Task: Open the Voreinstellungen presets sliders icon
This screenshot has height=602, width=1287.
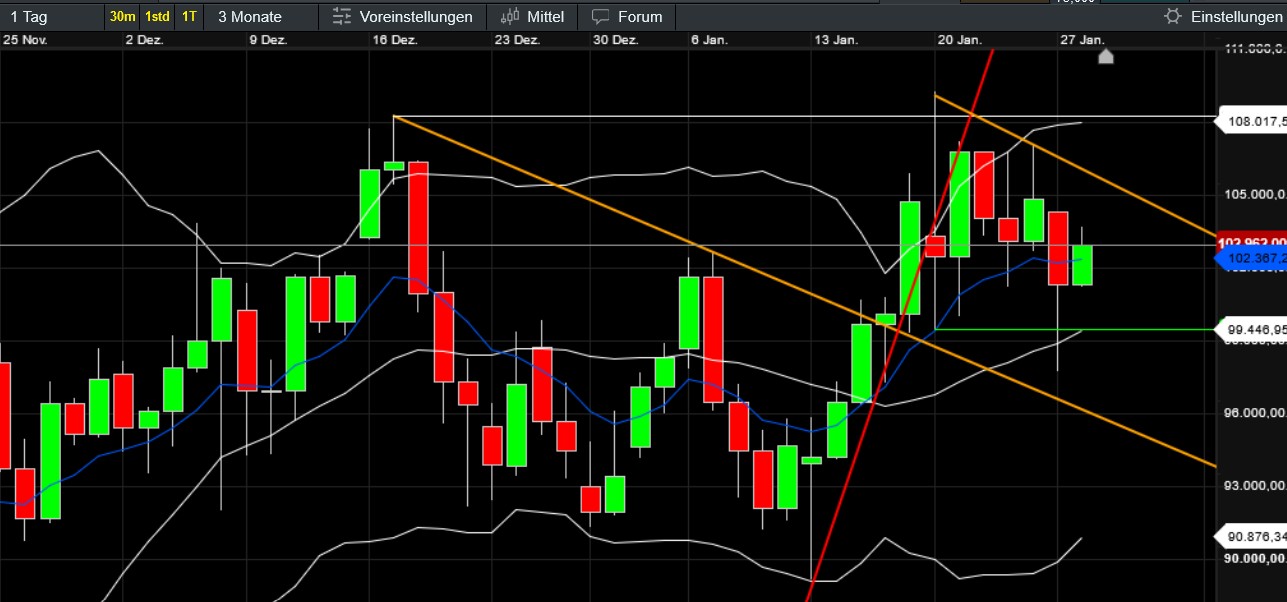Action: [x=342, y=16]
